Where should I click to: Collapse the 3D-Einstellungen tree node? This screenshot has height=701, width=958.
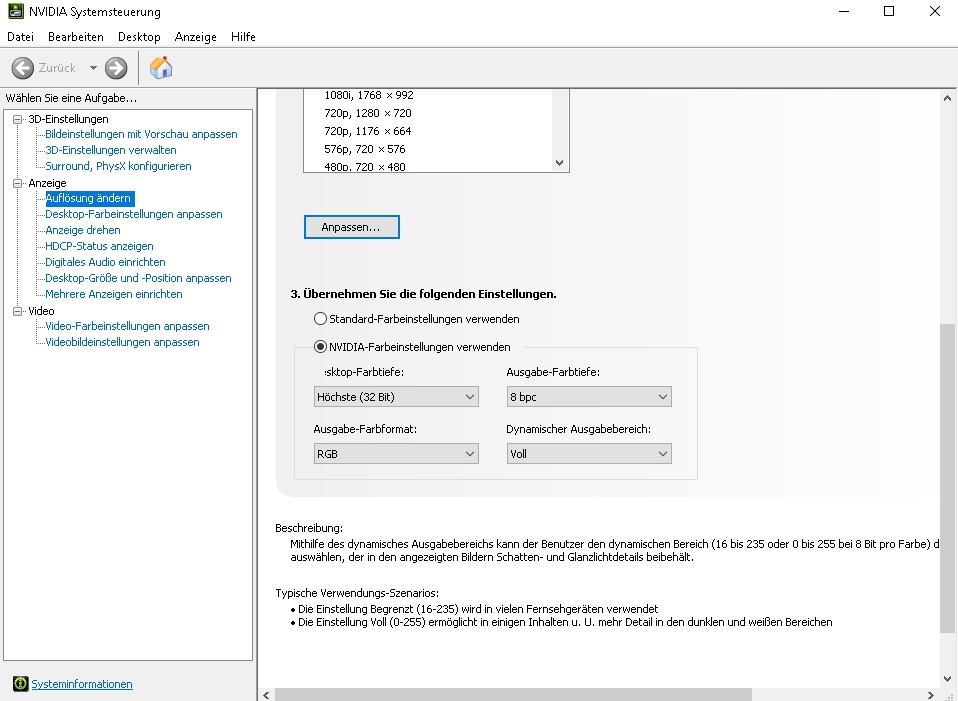(x=18, y=119)
